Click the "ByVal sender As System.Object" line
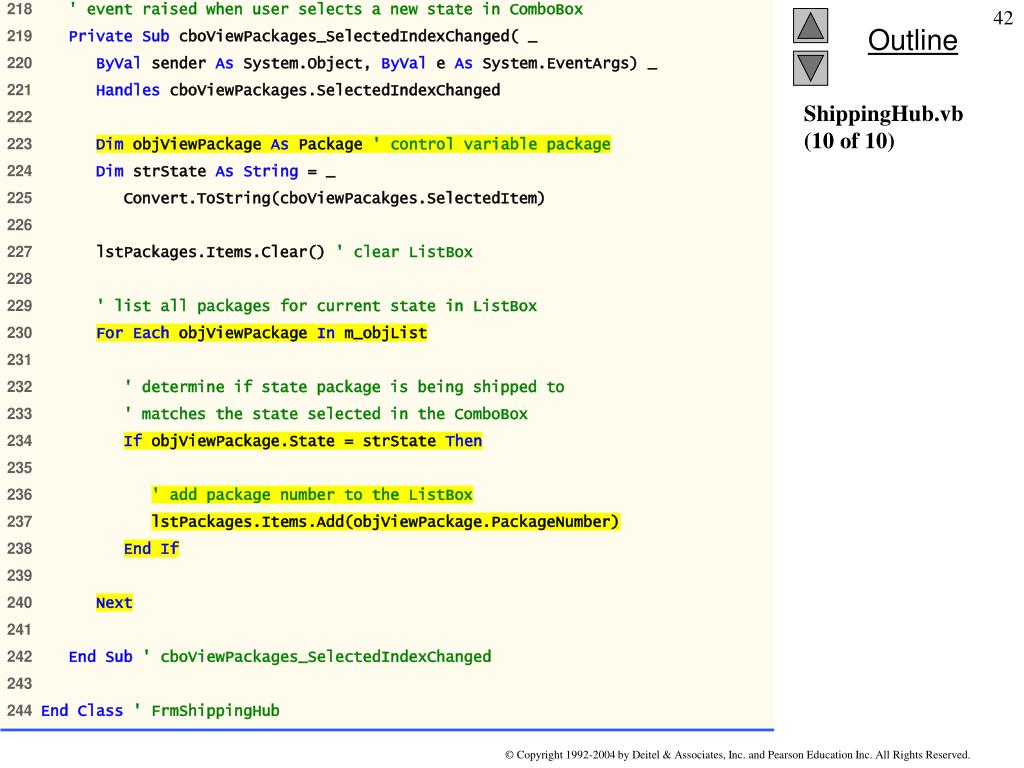This screenshot has height=768, width=1024. pos(376,63)
